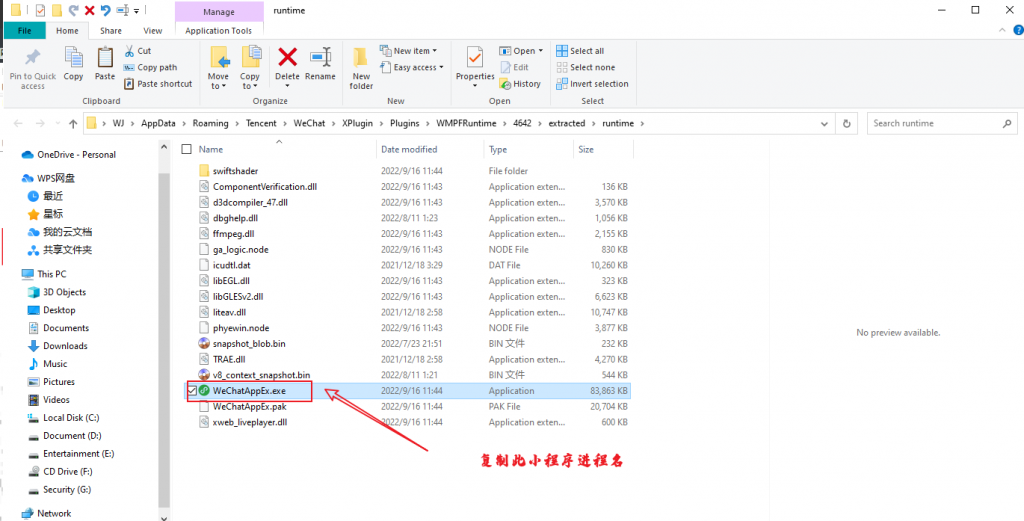Click the Manage contextual tab

[x=219, y=12]
